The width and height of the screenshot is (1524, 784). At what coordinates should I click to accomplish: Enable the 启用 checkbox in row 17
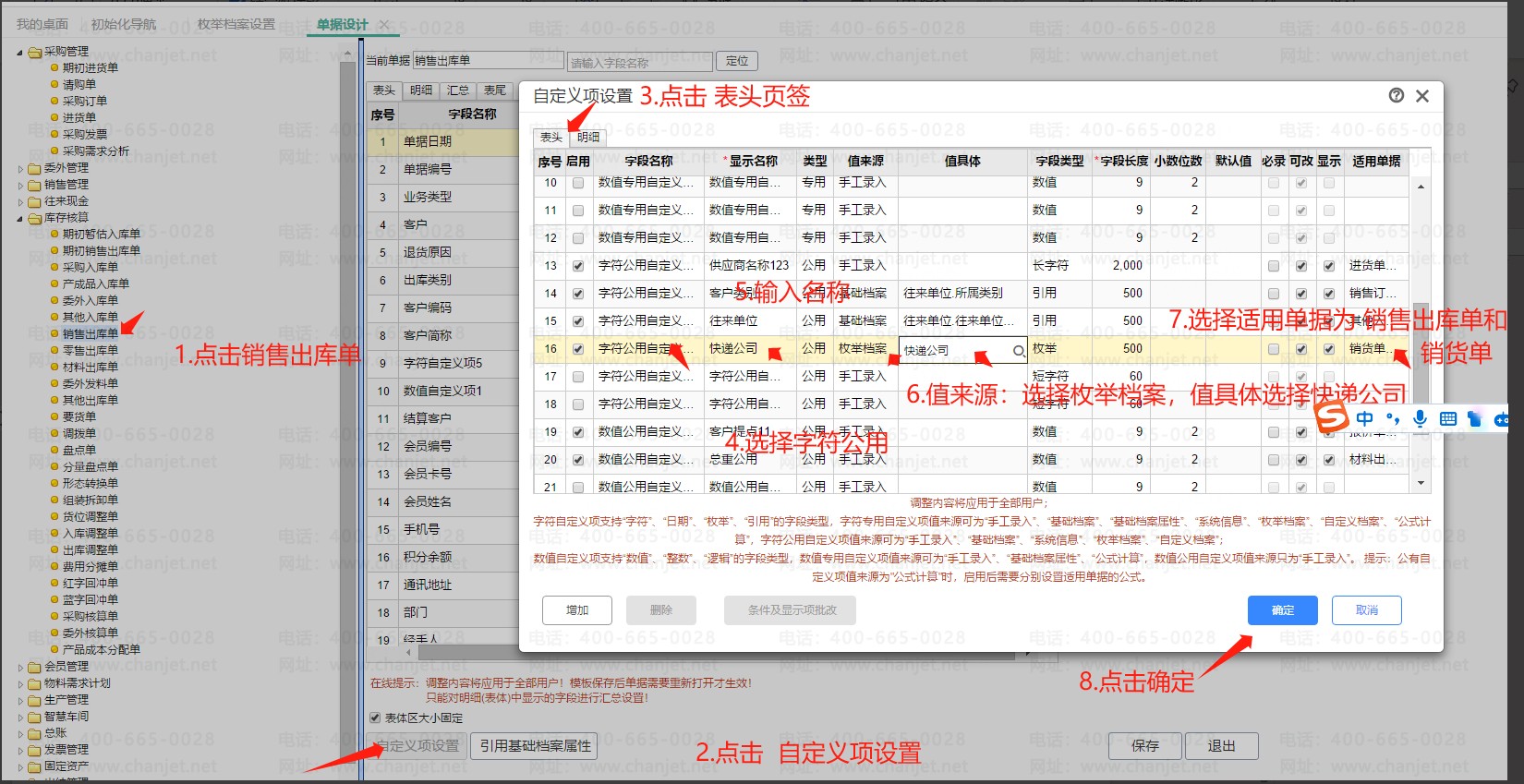[578, 377]
